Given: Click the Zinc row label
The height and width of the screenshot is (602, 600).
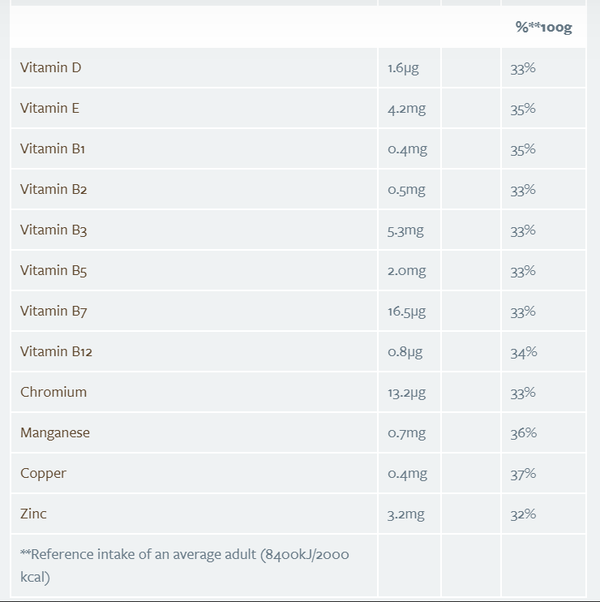Looking at the screenshot, I should coord(34,514).
